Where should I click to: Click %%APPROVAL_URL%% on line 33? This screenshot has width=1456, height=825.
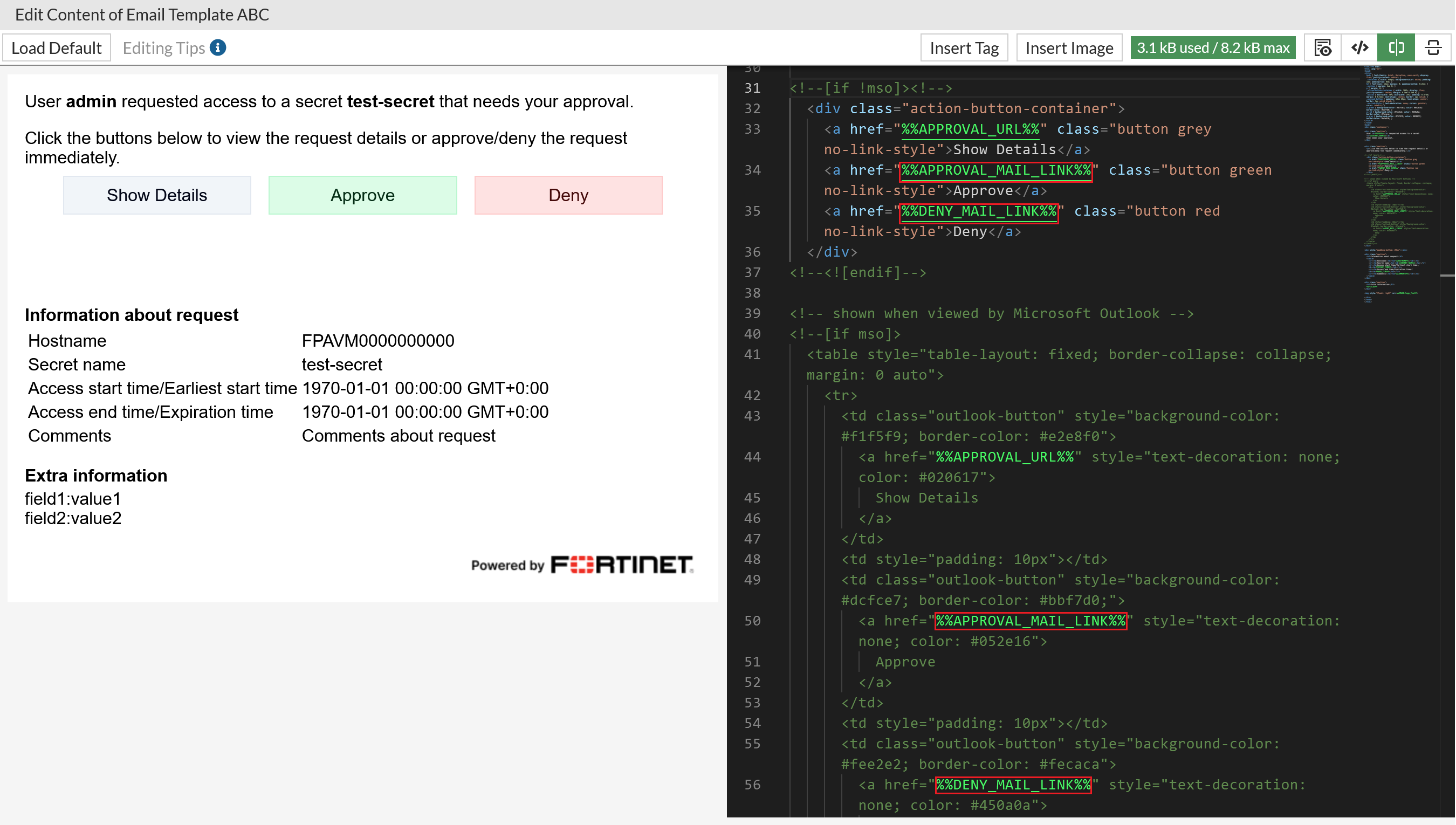coord(971,129)
